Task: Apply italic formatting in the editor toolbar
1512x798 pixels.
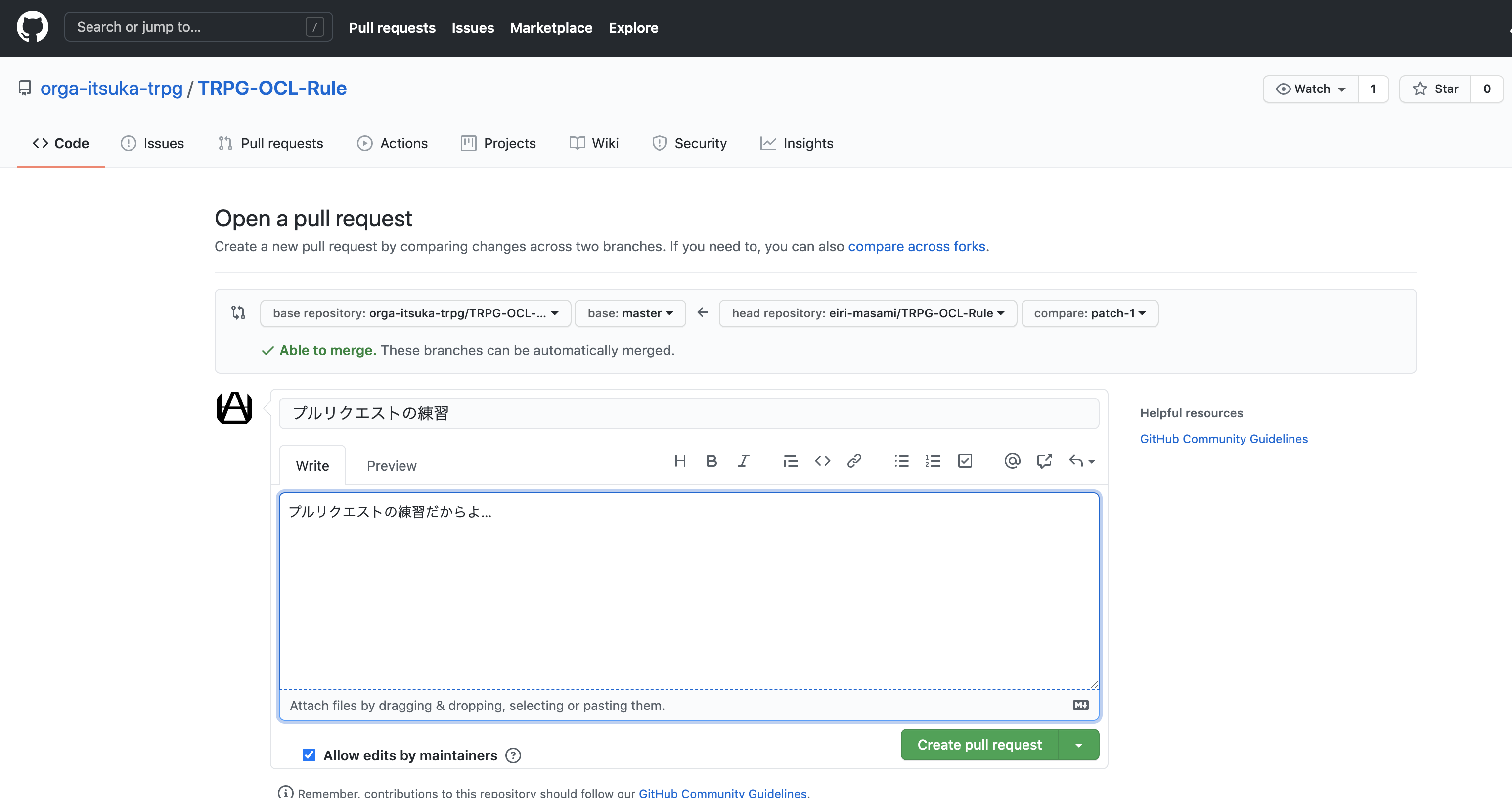Action: point(743,461)
